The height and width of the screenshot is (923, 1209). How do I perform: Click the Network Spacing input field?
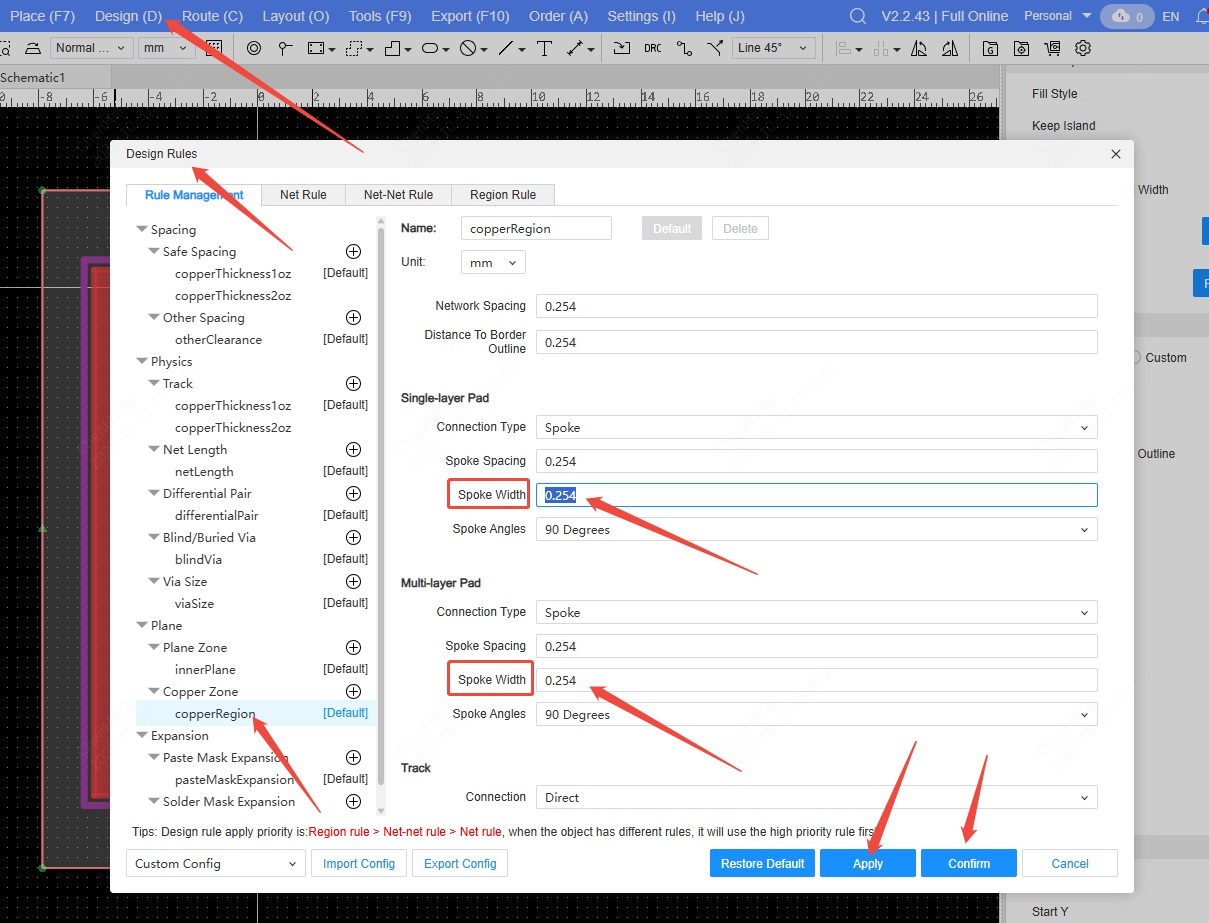click(x=816, y=307)
